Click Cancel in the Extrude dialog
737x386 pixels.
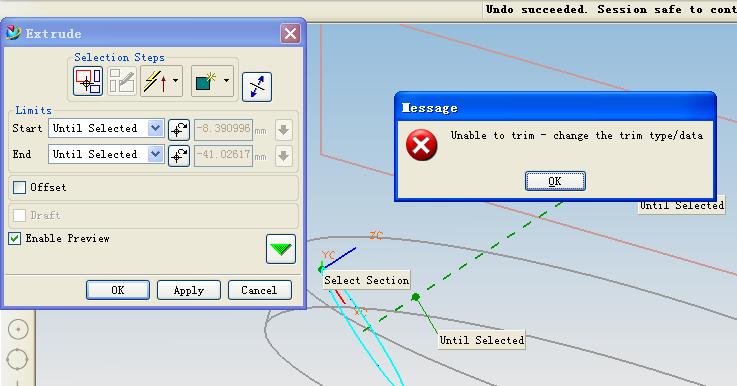pyautogui.click(x=259, y=290)
